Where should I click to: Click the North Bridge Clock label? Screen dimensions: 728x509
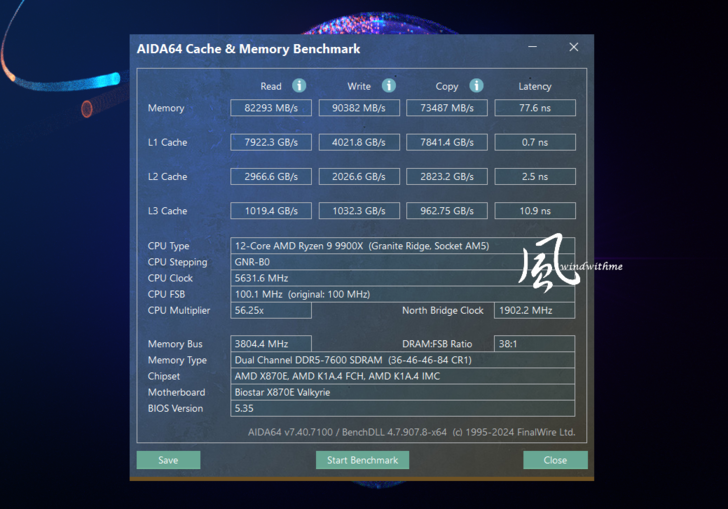click(x=442, y=310)
